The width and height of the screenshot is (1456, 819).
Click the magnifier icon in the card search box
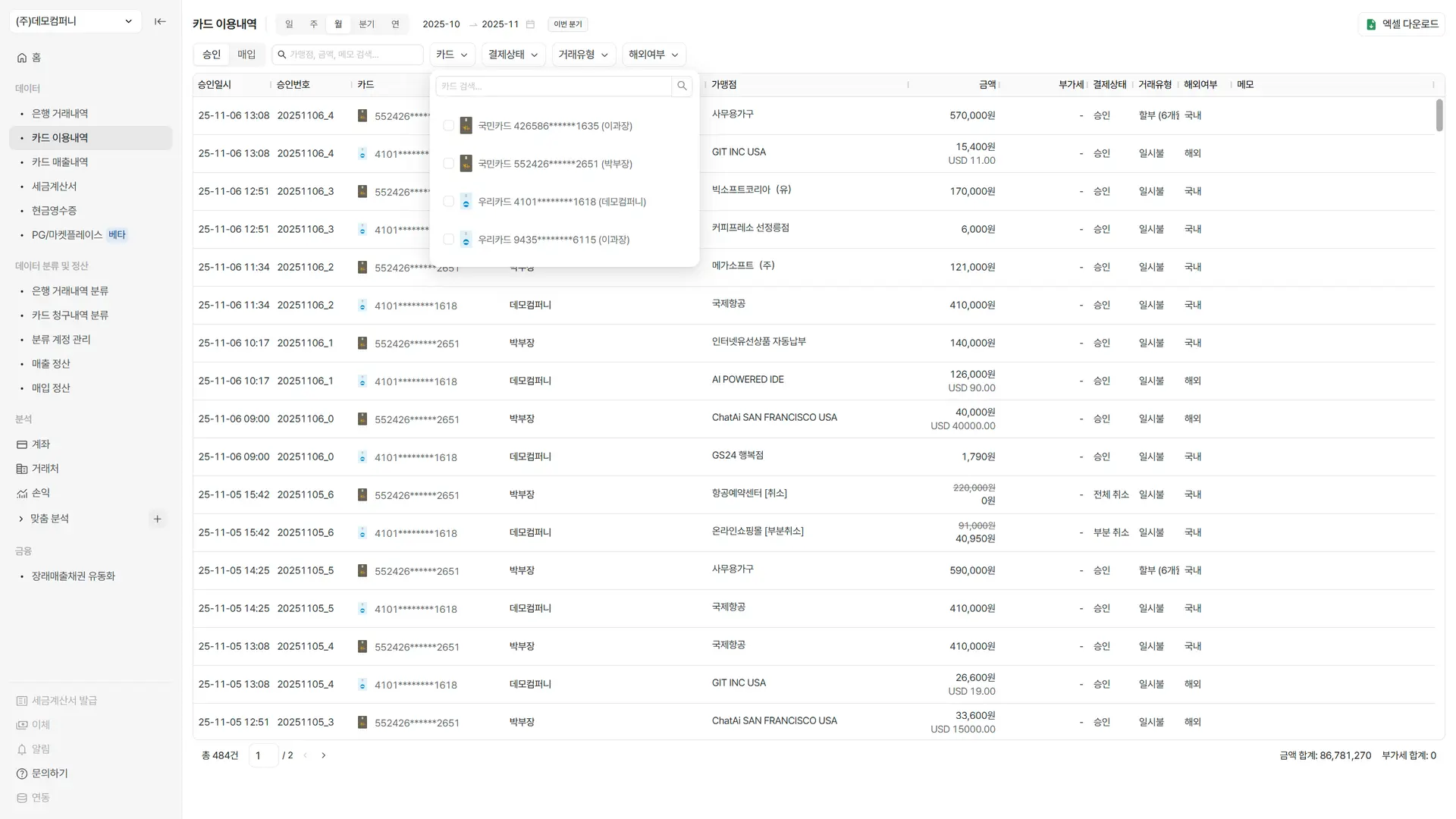click(x=682, y=86)
